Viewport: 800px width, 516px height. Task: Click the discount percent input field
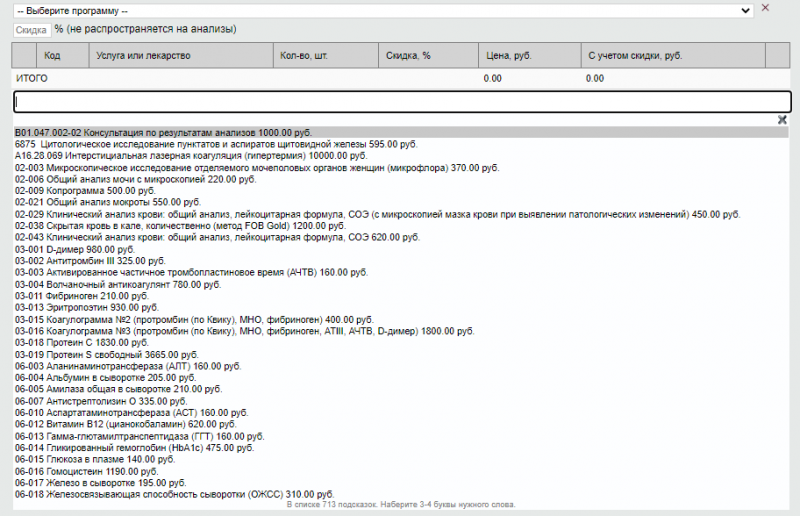click(x=31, y=30)
